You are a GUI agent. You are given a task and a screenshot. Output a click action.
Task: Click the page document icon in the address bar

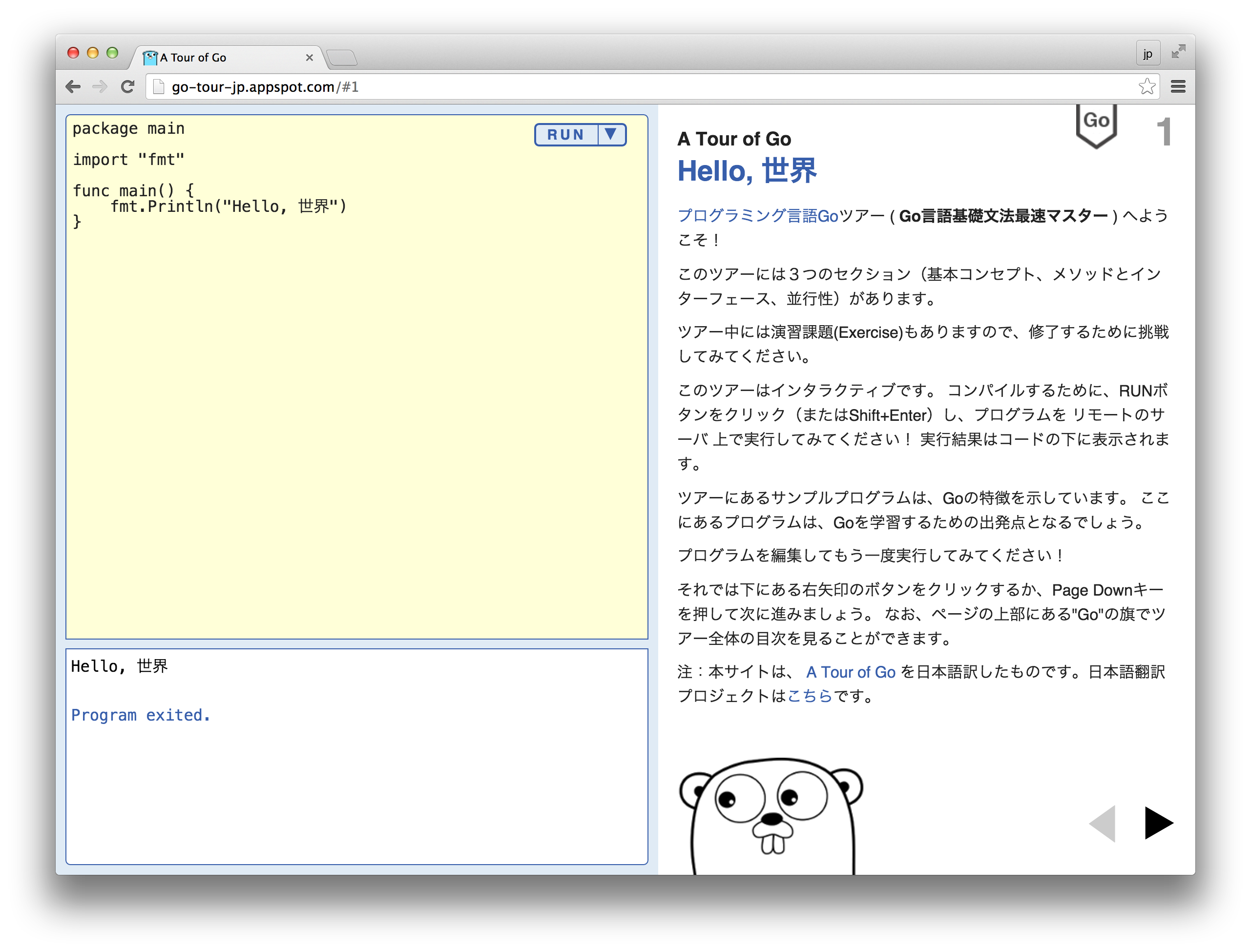coord(159,87)
